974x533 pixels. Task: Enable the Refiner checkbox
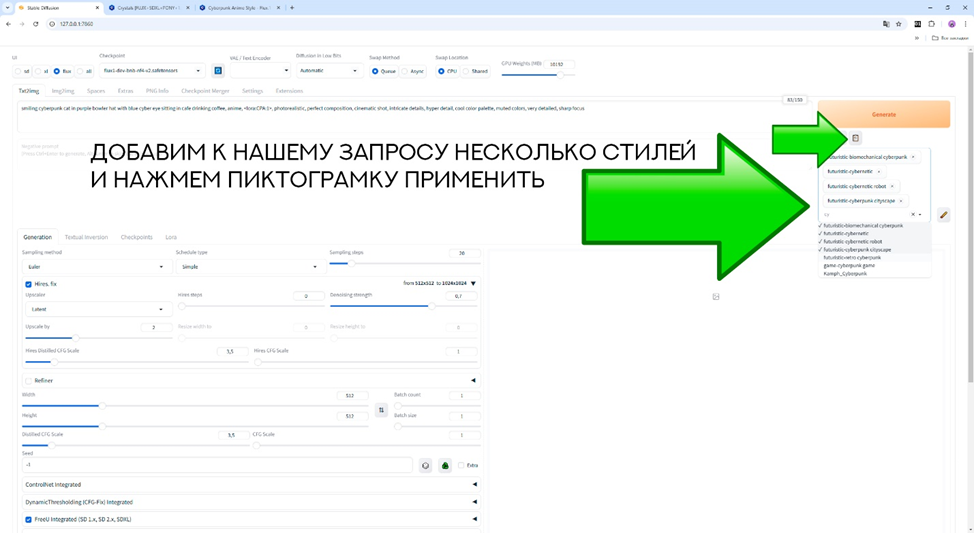pos(29,380)
